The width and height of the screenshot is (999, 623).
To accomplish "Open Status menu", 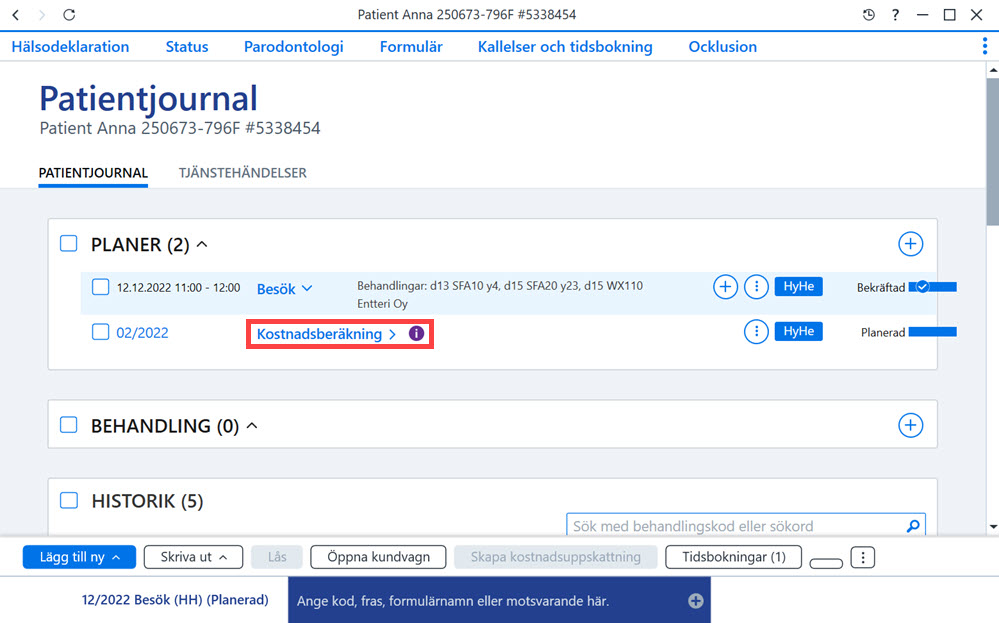I will click(x=187, y=47).
